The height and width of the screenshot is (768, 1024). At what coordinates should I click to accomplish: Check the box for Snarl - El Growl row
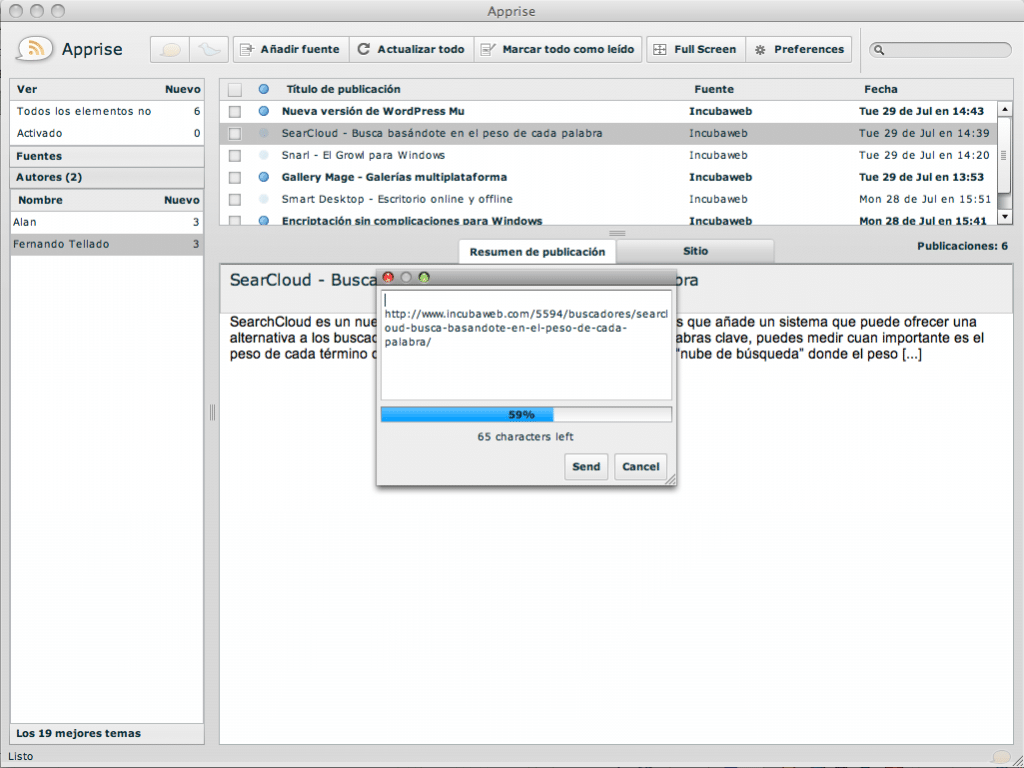[x=235, y=155]
